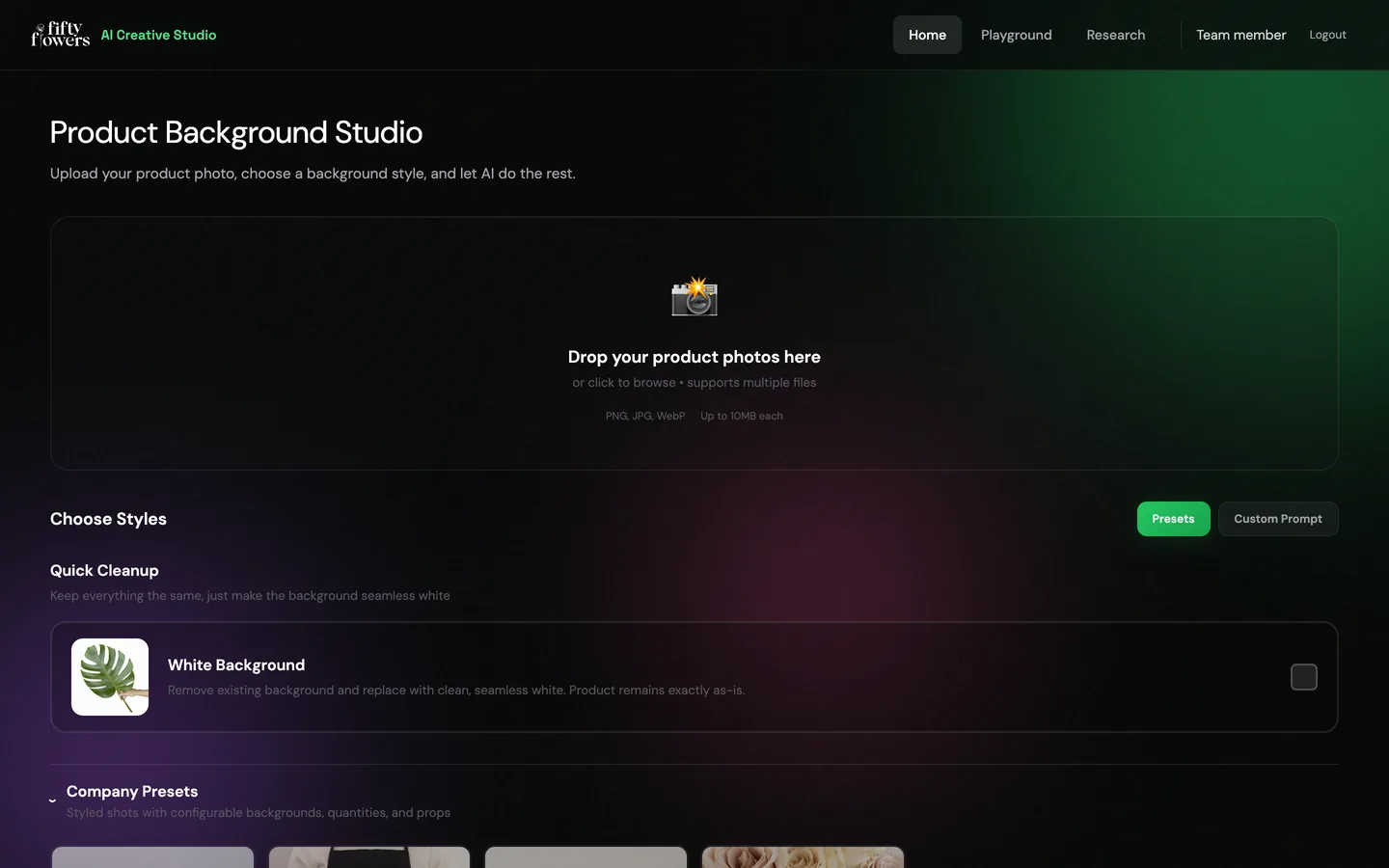Click the monstera leaf thumbnail
Image resolution: width=1389 pixels, height=868 pixels.
(x=110, y=677)
